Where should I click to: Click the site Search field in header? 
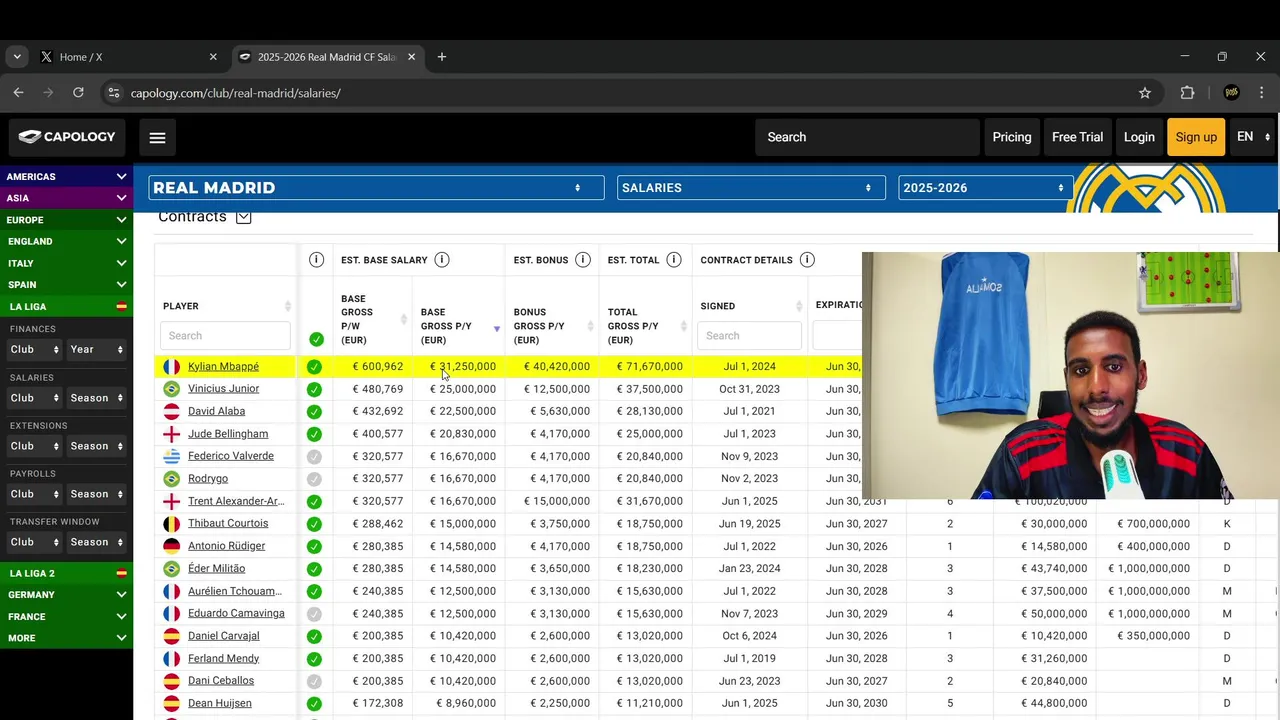pos(867,137)
